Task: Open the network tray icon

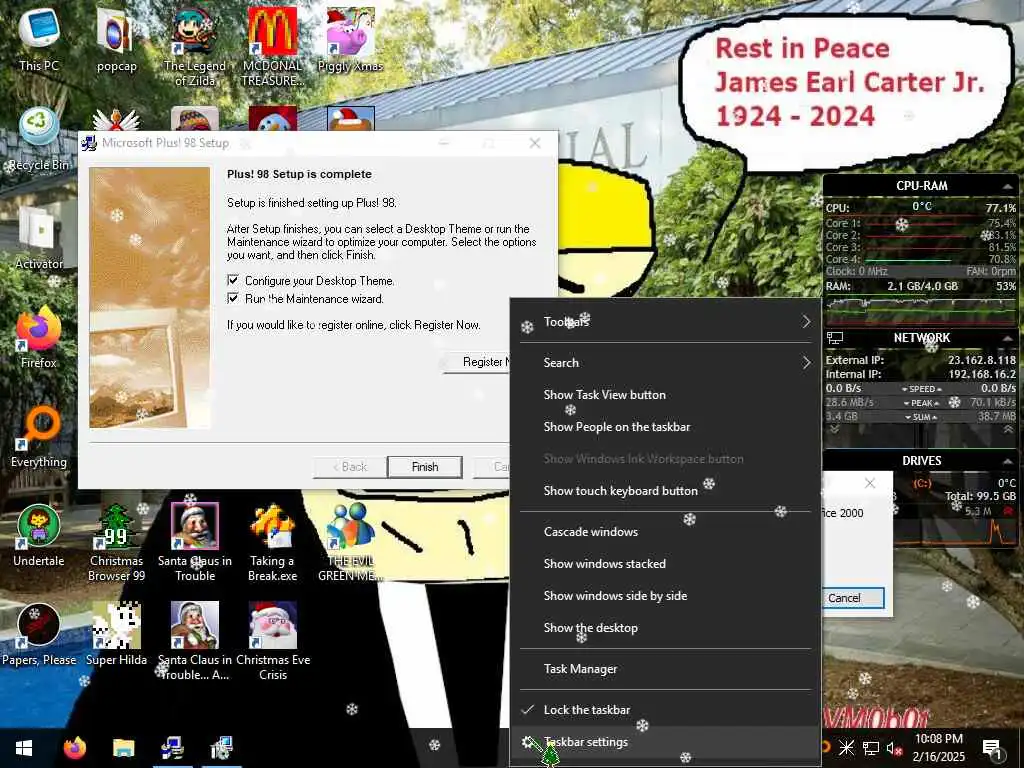Action: point(871,748)
